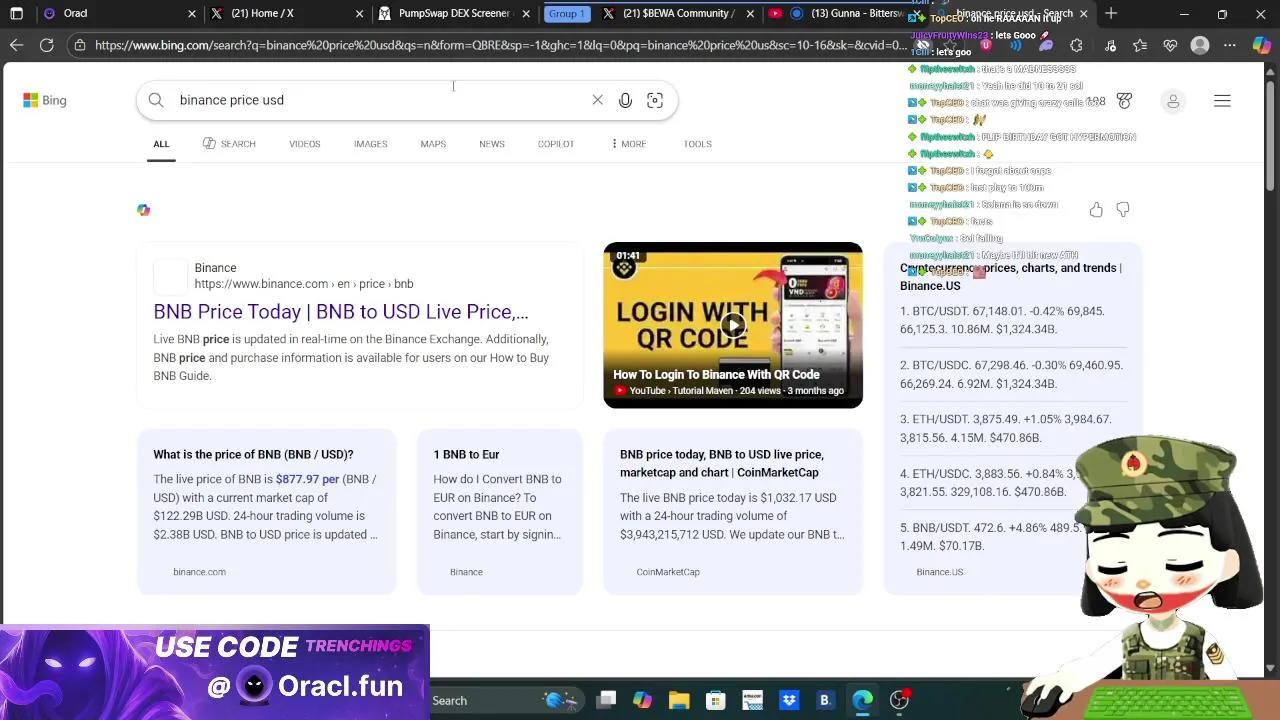Click the Bing logo
This screenshot has width=1280, height=720.
coord(45,100)
